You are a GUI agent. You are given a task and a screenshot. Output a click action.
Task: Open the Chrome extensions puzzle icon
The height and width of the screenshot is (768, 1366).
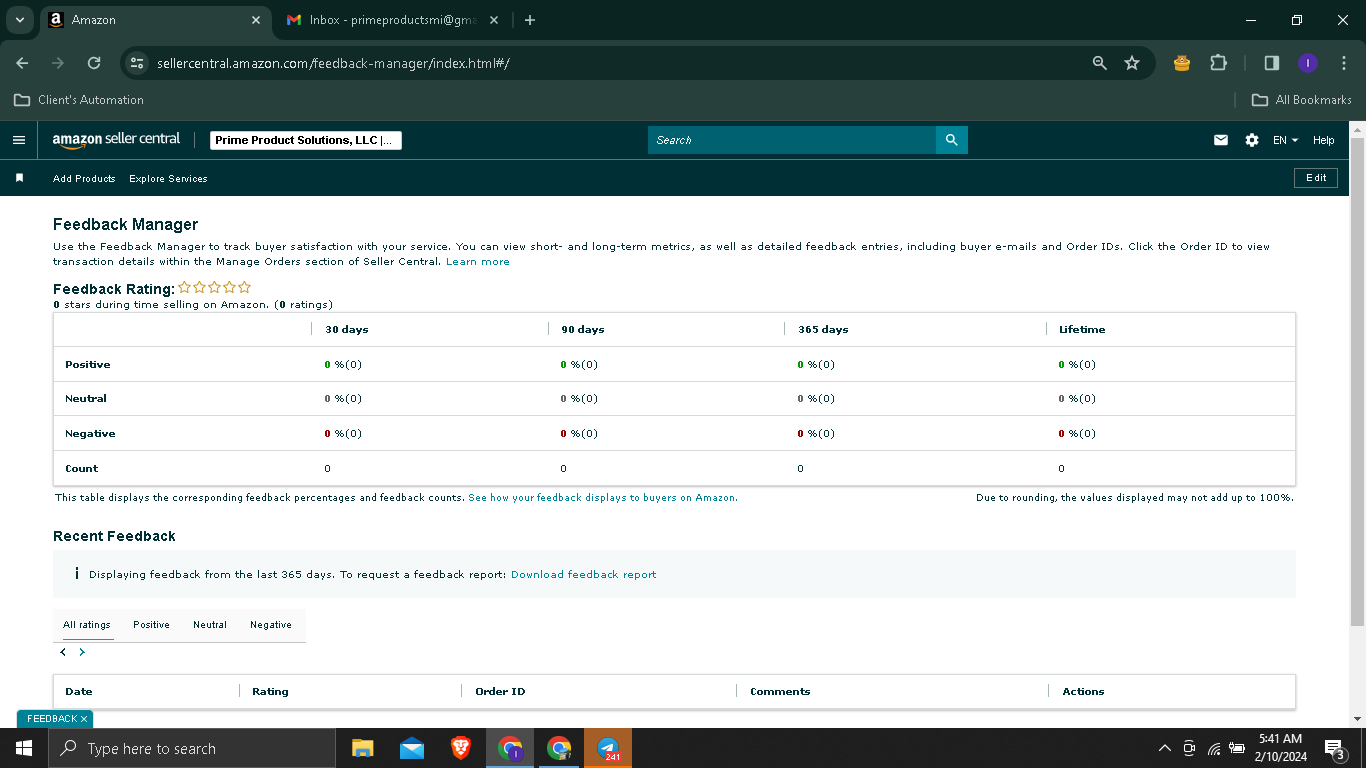click(x=1218, y=63)
